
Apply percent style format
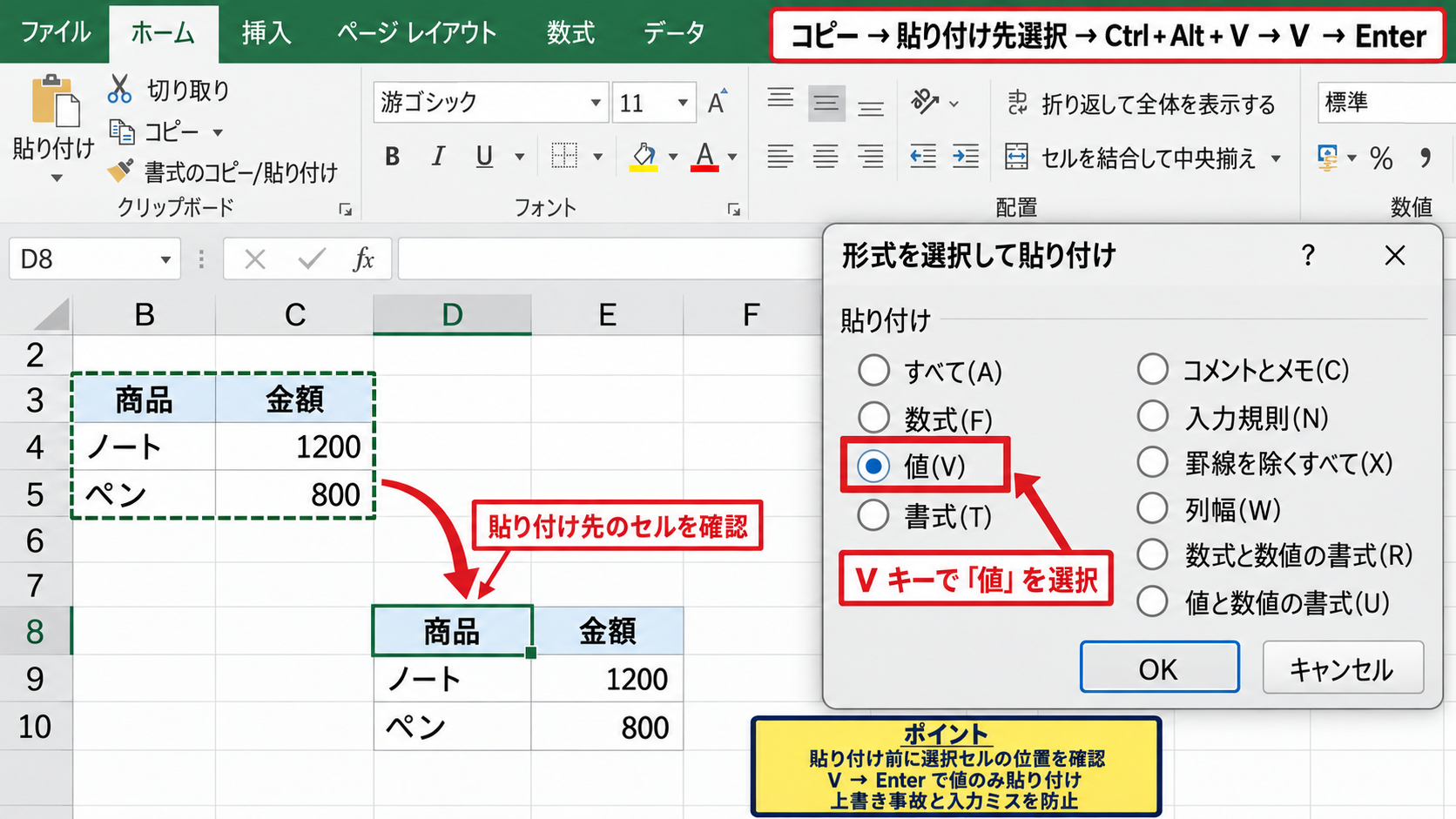(1381, 158)
